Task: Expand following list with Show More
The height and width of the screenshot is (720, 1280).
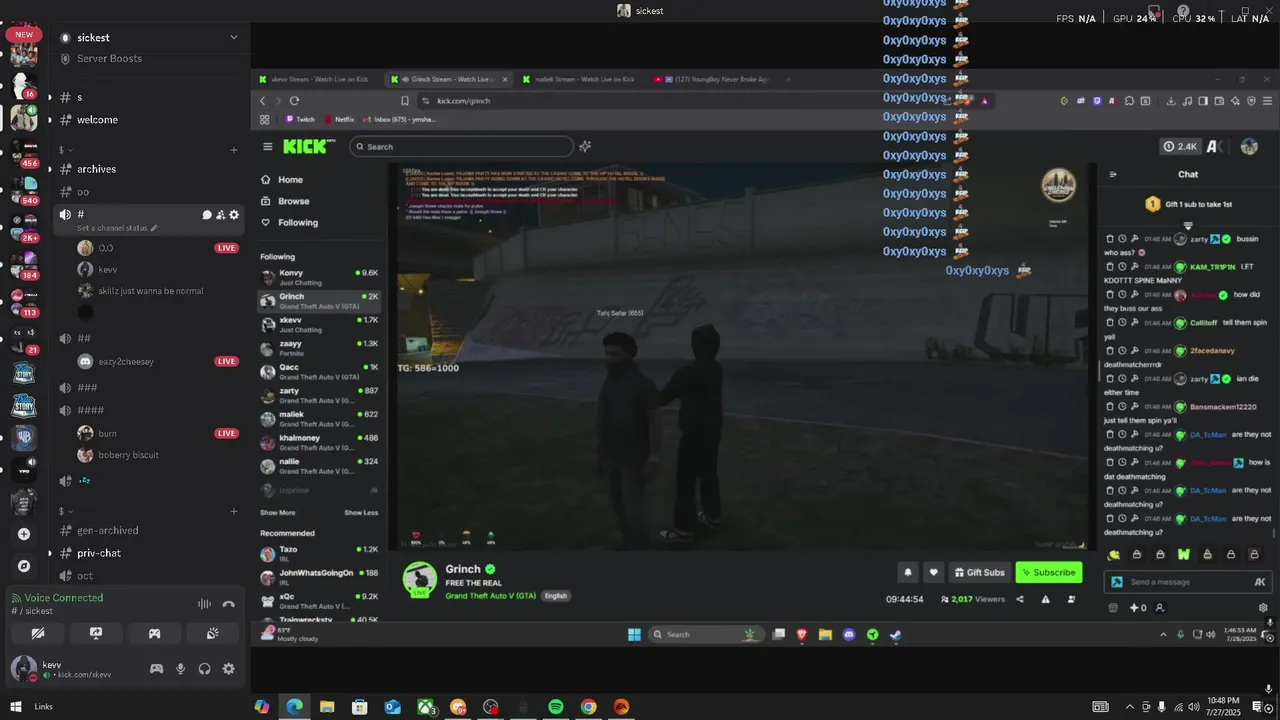Action: tap(278, 512)
